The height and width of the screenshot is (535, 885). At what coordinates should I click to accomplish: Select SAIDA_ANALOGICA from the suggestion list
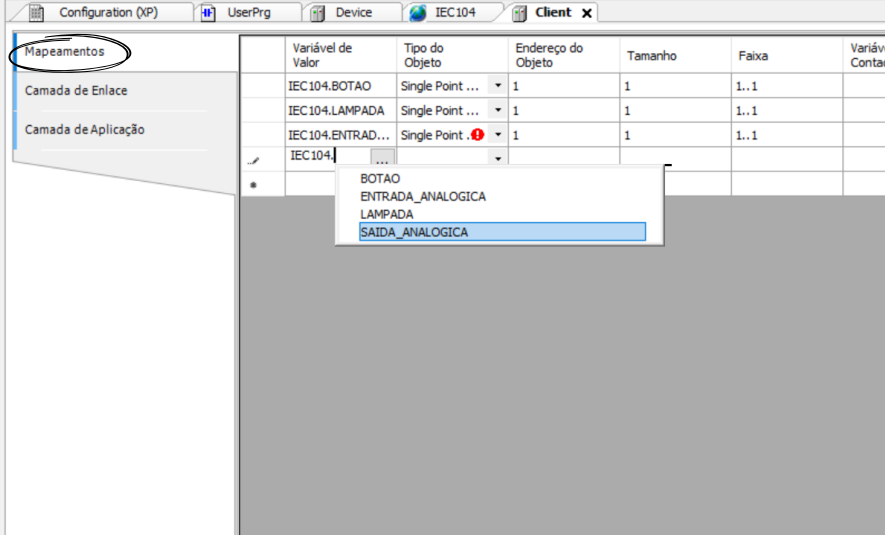[414, 232]
